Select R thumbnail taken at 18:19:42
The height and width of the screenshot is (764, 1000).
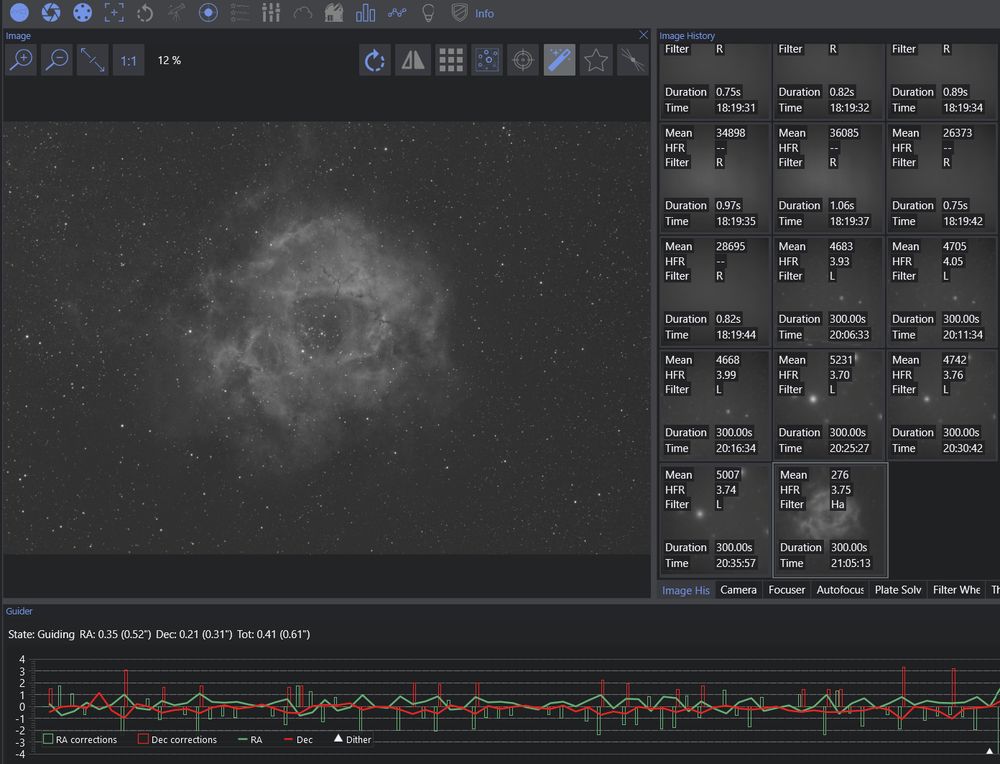click(x=941, y=179)
